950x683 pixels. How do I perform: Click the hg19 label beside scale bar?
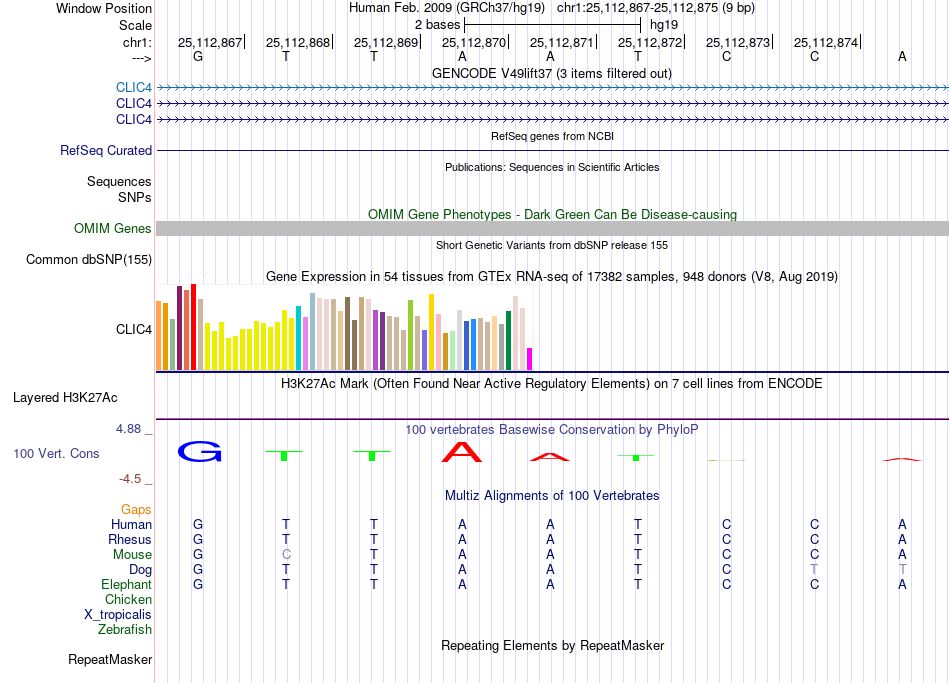tap(663, 25)
